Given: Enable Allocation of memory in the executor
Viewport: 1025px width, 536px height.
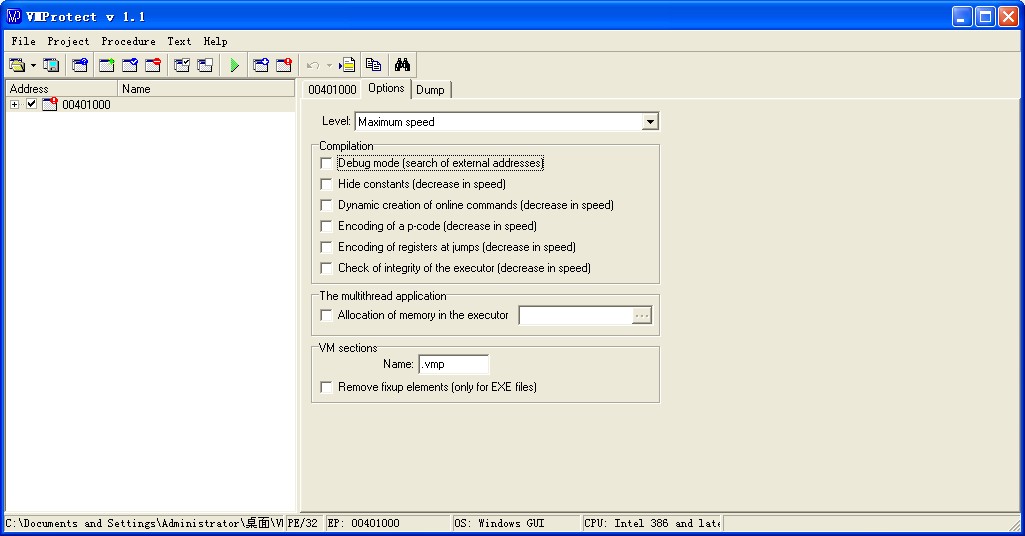Looking at the screenshot, I should coord(326,315).
